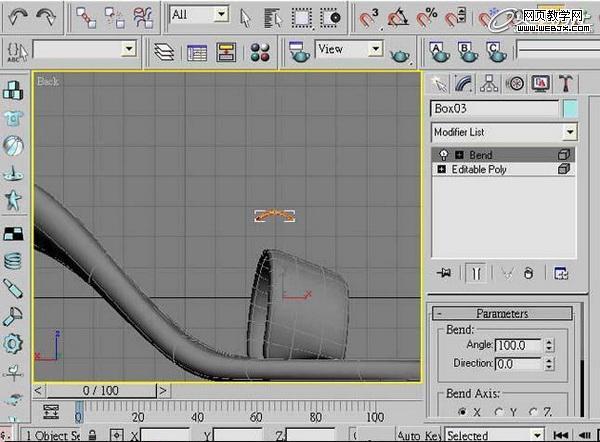Open the Utilities hammer tab

click(x=566, y=83)
